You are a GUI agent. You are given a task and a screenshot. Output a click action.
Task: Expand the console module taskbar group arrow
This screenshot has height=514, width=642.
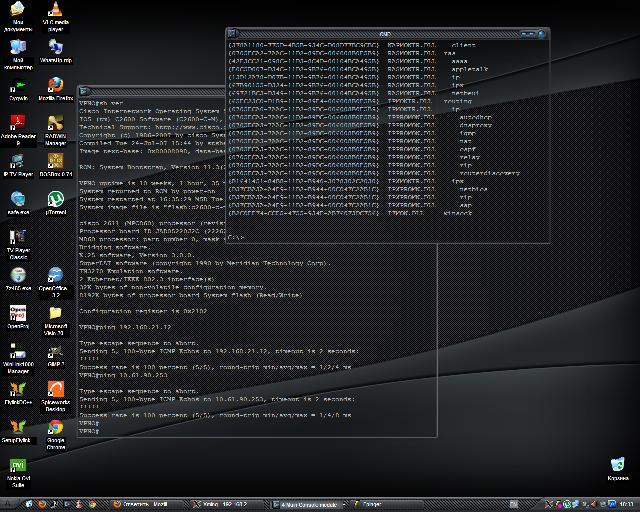tap(344, 505)
